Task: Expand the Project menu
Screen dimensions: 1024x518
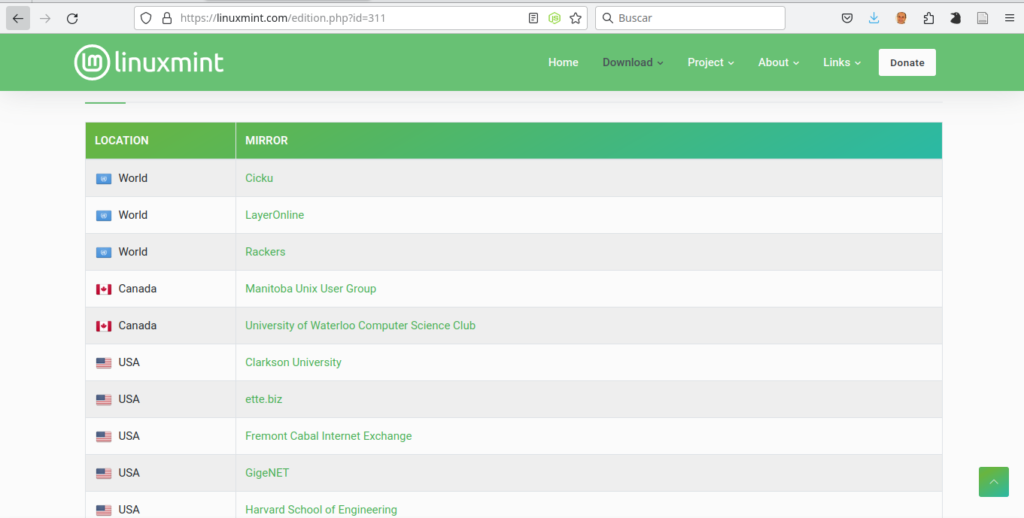Action: click(x=711, y=63)
